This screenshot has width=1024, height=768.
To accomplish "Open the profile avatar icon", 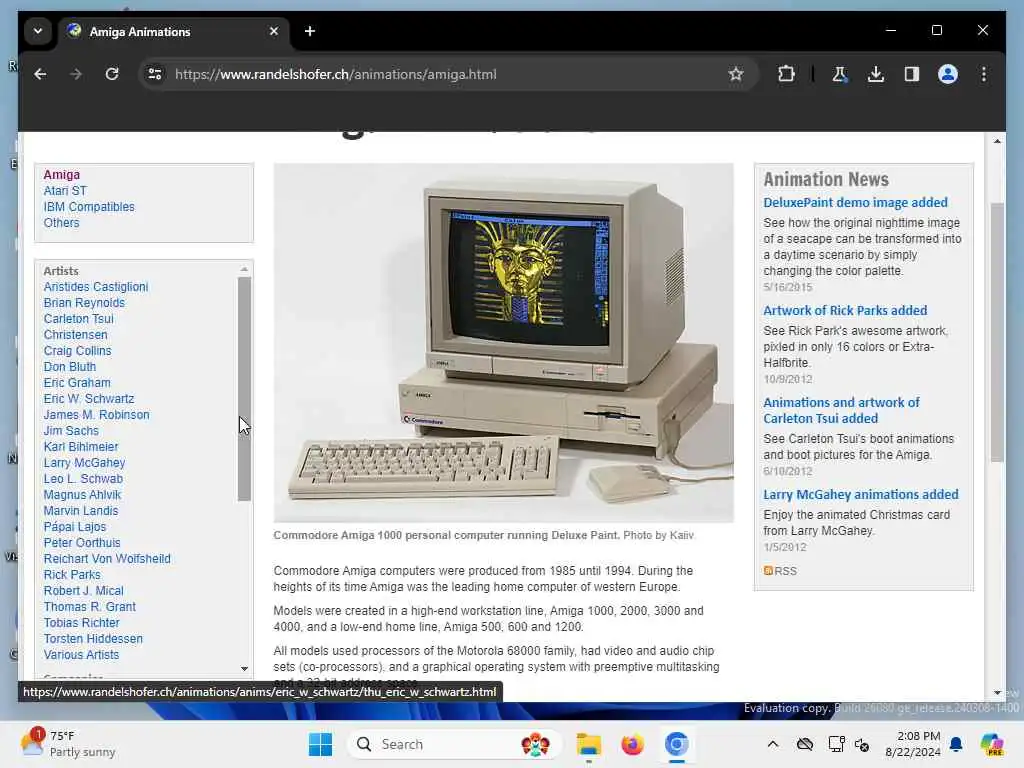I will 948,74.
